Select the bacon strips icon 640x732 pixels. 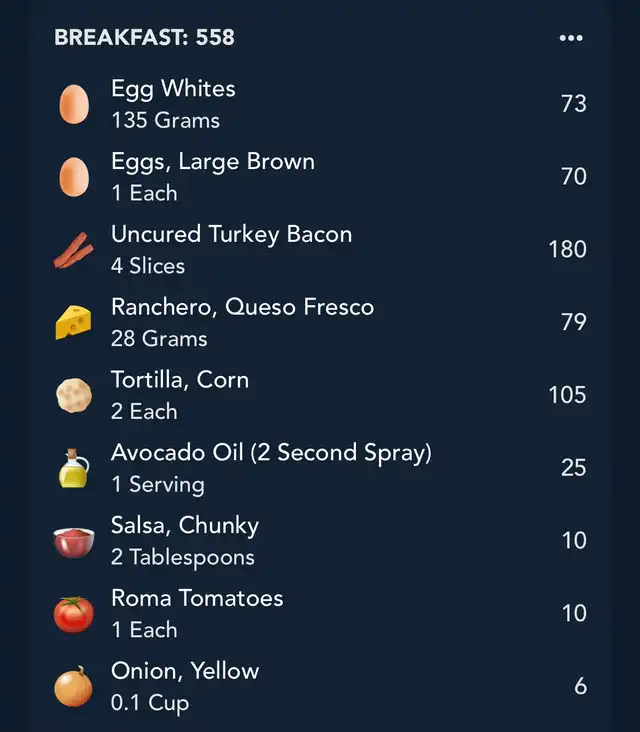[x=74, y=250]
